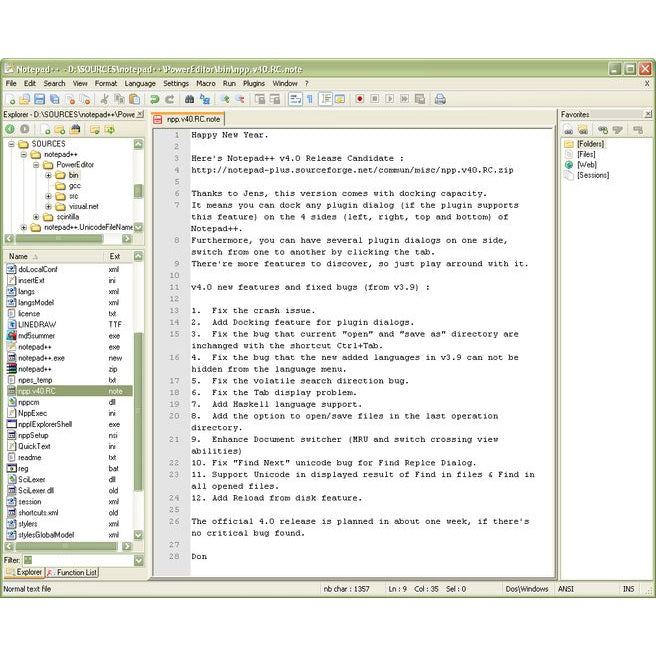Collapse the SOURCES tree node
656x656 pixels.
click(11, 144)
